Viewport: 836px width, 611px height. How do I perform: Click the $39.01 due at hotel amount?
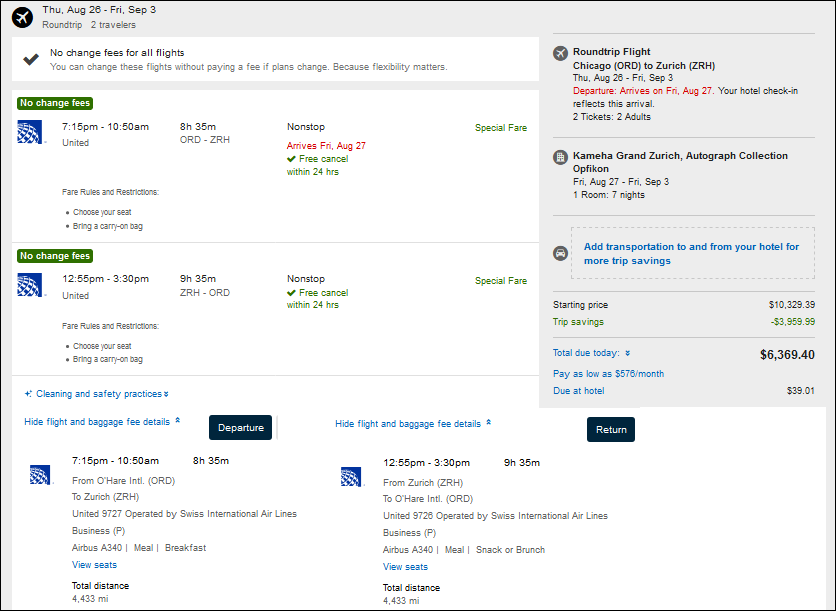click(801, 391)
